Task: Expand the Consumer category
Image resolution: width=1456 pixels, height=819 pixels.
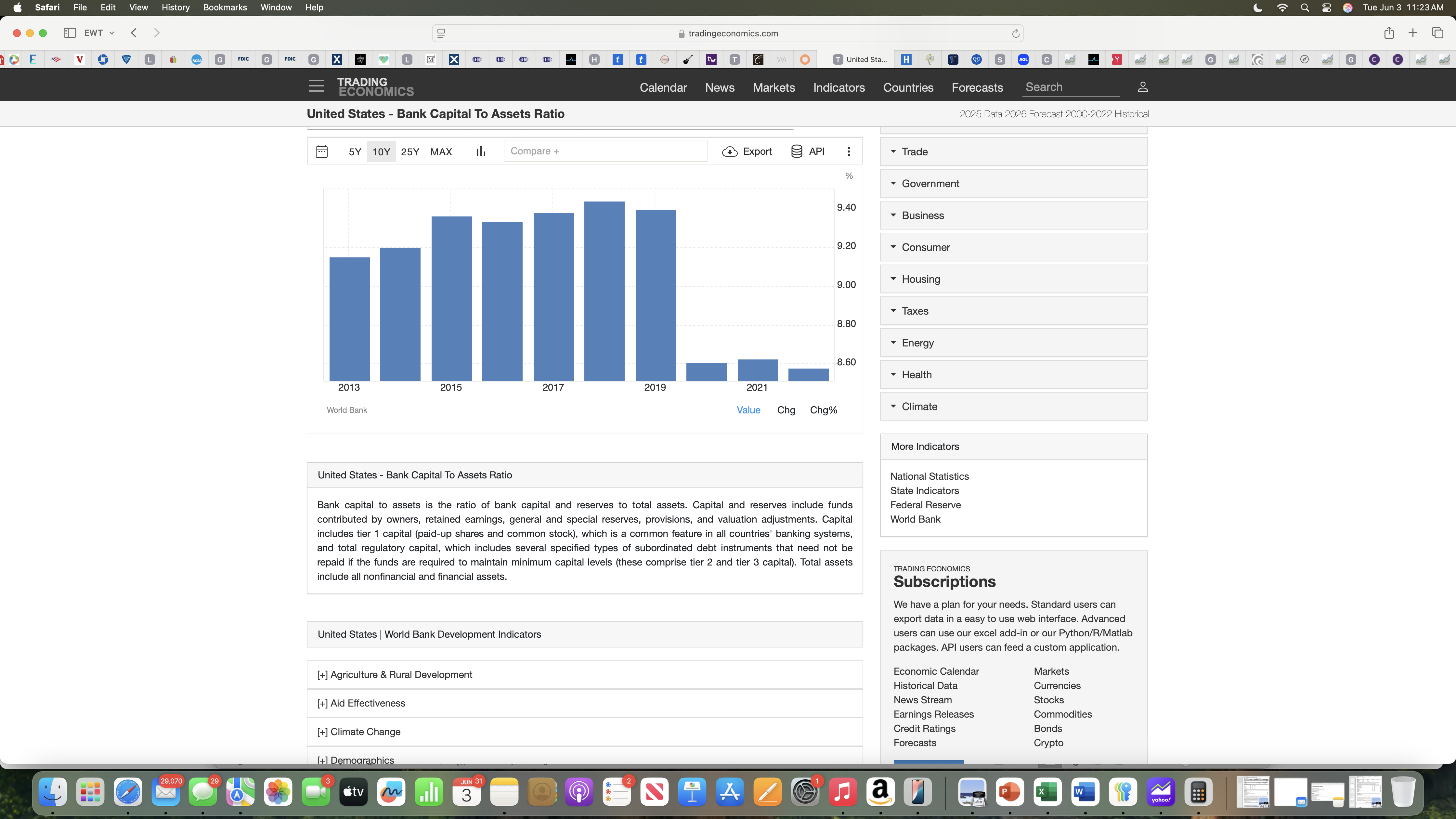Action: pyautogui.click(x=1013, y=247)
